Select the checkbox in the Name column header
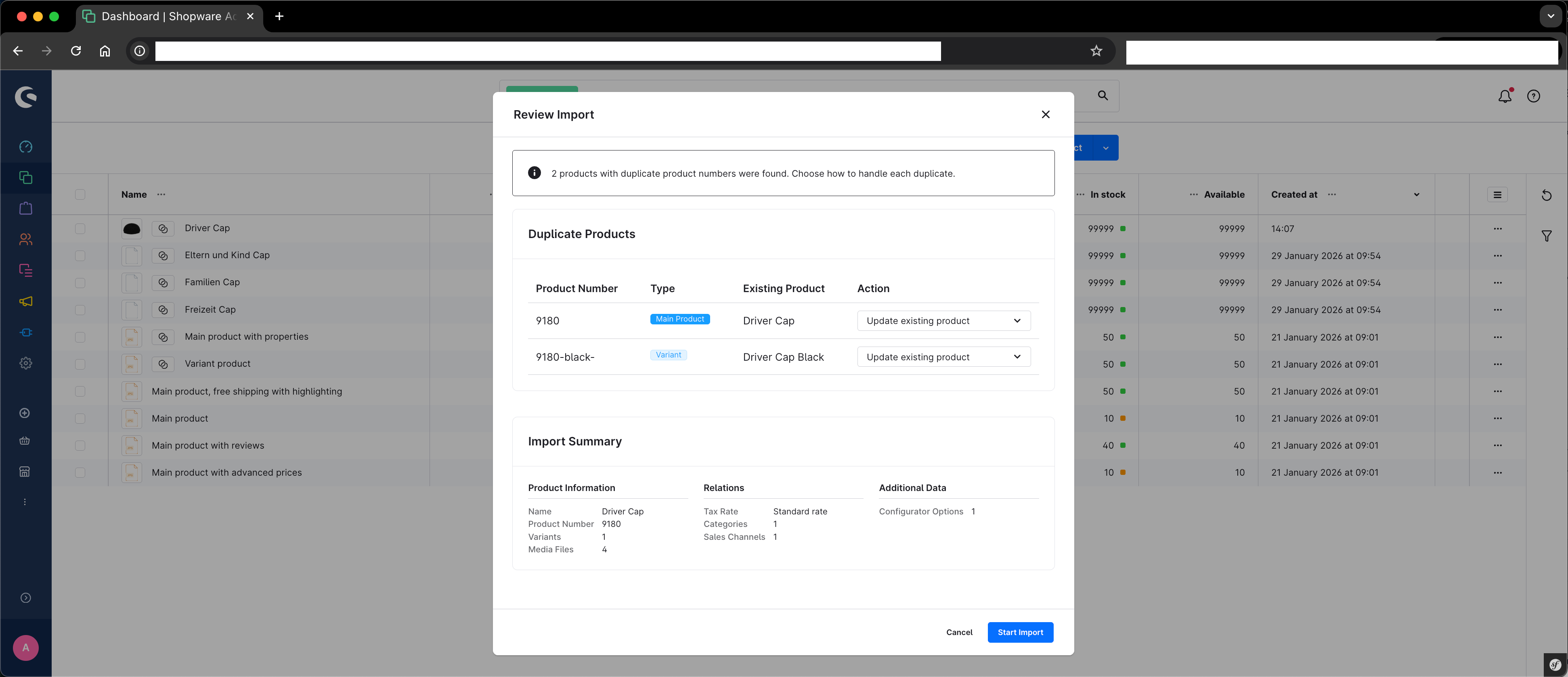The height and width of the screenshot is (677, 1568). click(x=80, y=194)
